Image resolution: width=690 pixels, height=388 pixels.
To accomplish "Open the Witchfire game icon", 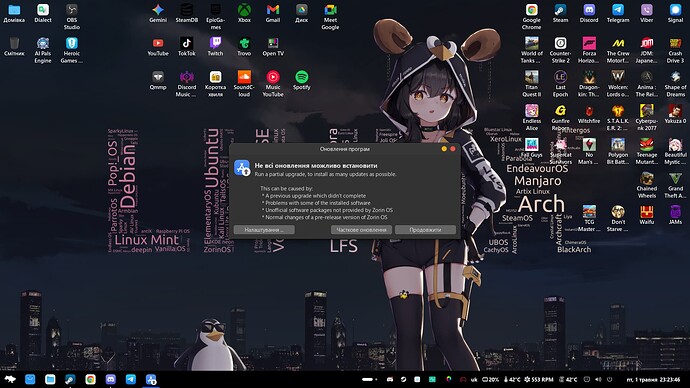I will [x=589, y=114].
